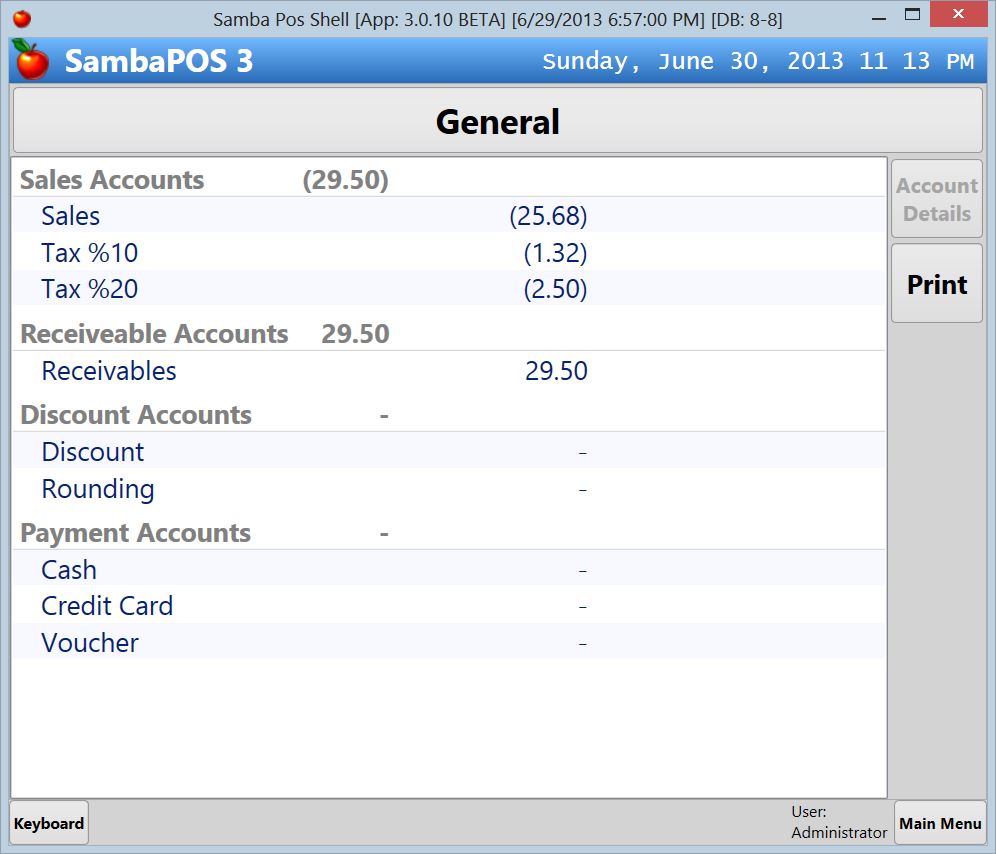Open the Main Menu
996x854 pixels.
(939, 822)
